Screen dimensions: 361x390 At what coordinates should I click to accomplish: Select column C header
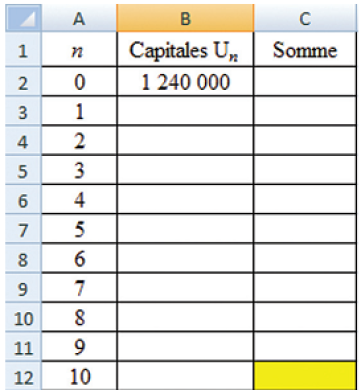coord(305,18)
